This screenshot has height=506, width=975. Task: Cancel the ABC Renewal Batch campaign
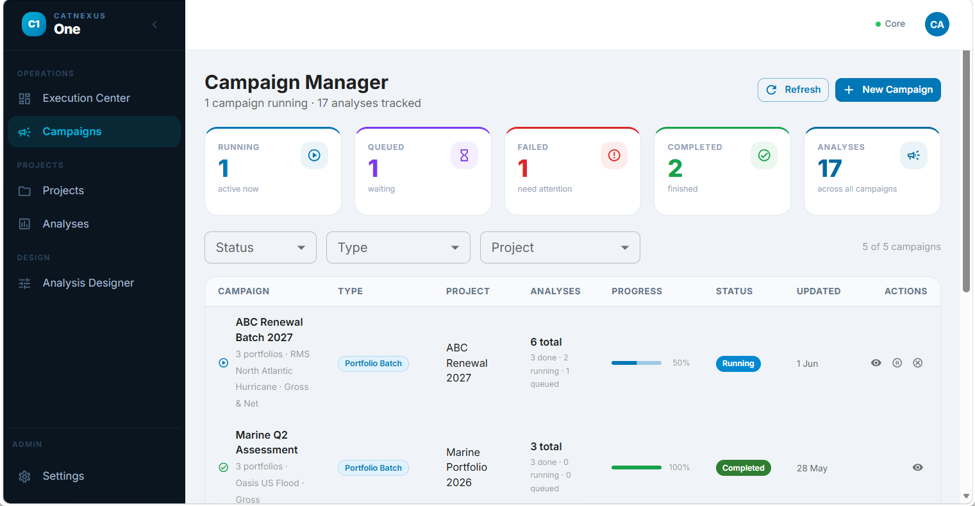coord(918,363)
